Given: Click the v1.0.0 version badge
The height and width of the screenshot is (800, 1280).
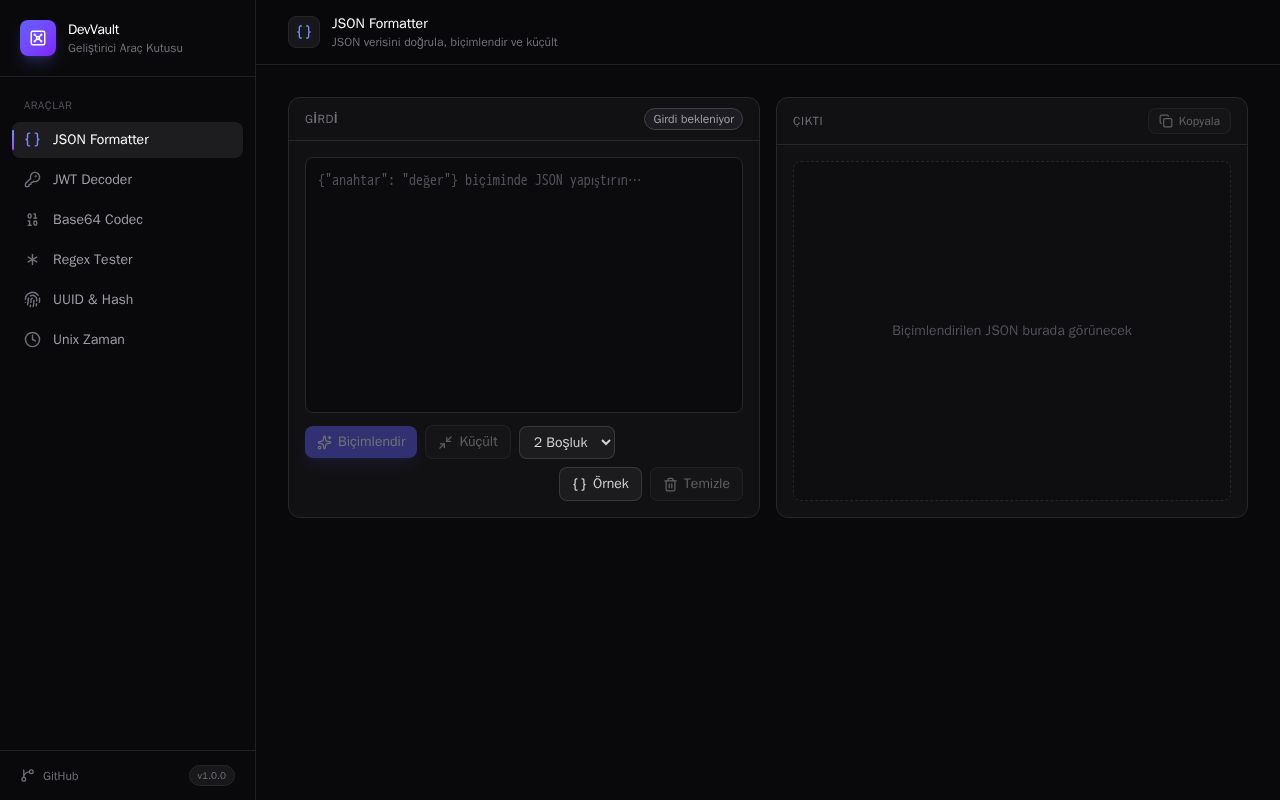Looking at the screenshot, I should pos(212,776).
